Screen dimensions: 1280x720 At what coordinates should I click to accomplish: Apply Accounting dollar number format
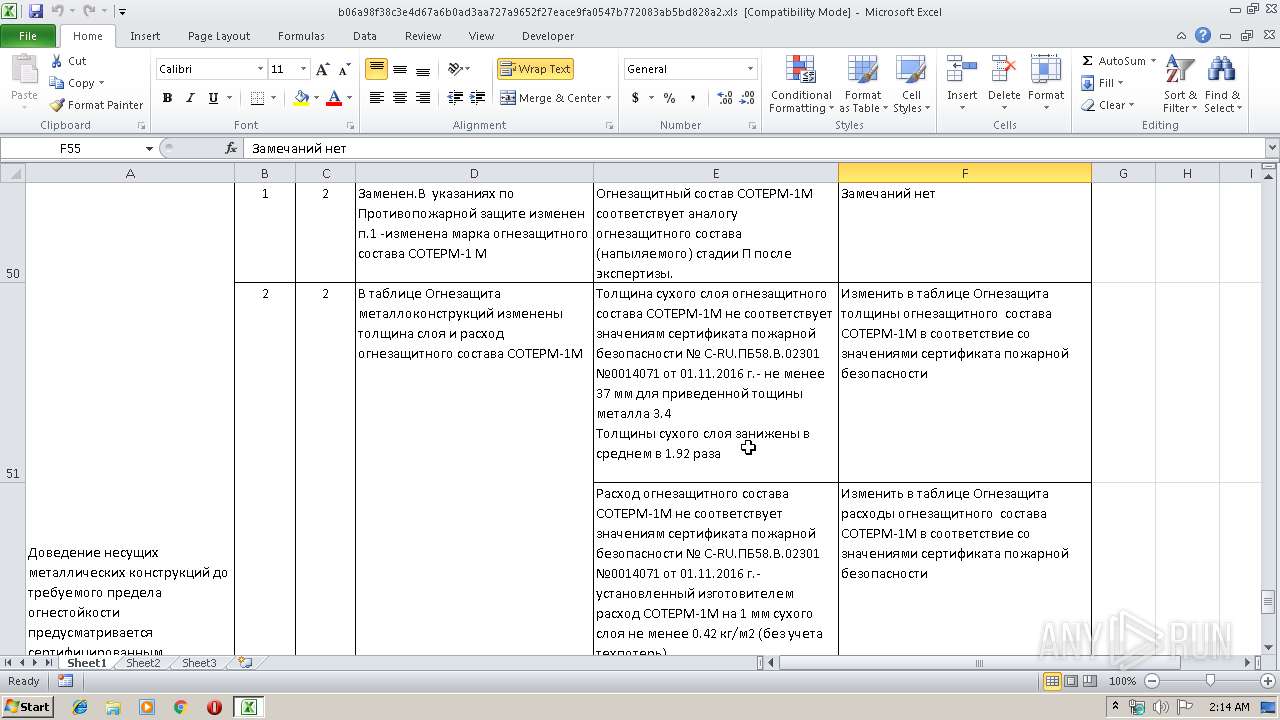tap(635, 98)
